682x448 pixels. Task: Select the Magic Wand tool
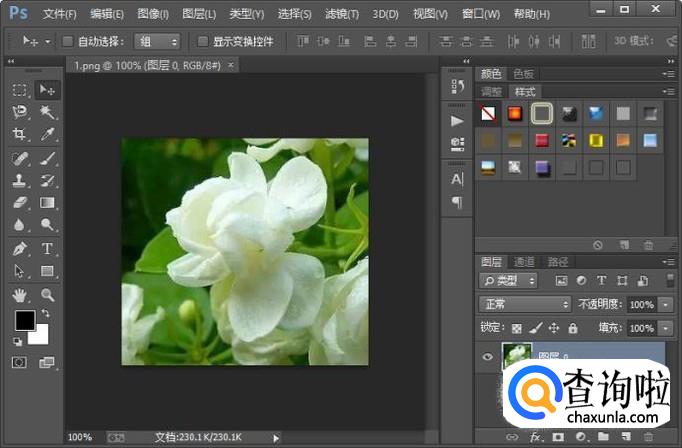coord(47,112)
